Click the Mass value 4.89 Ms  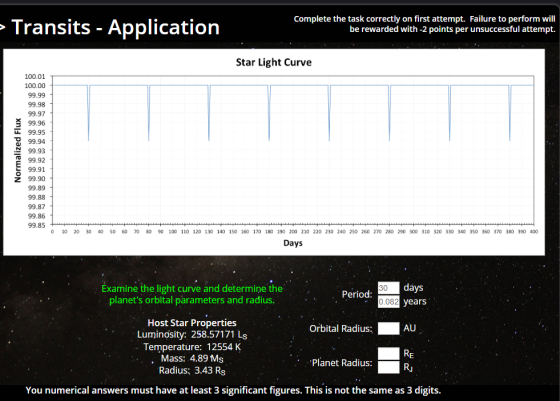click(206, 358)
